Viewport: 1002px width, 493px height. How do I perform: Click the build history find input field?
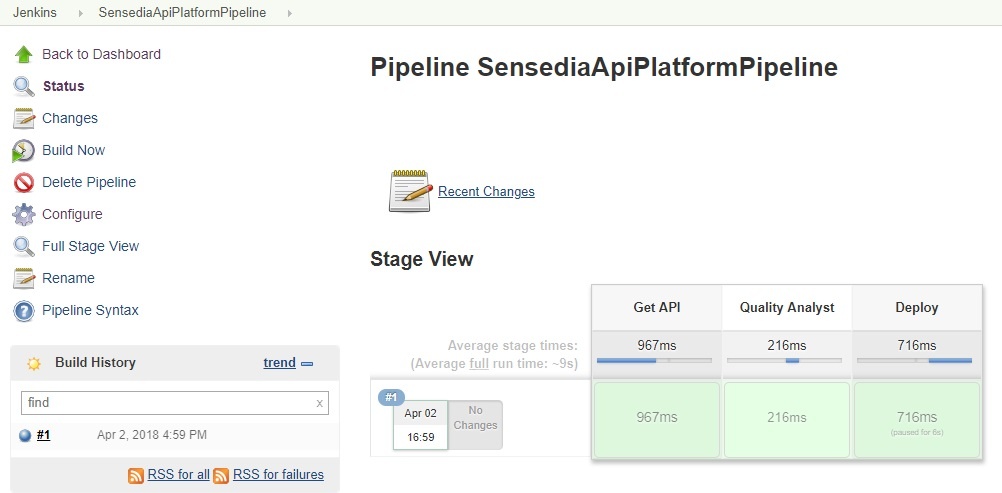coord(165,403)
